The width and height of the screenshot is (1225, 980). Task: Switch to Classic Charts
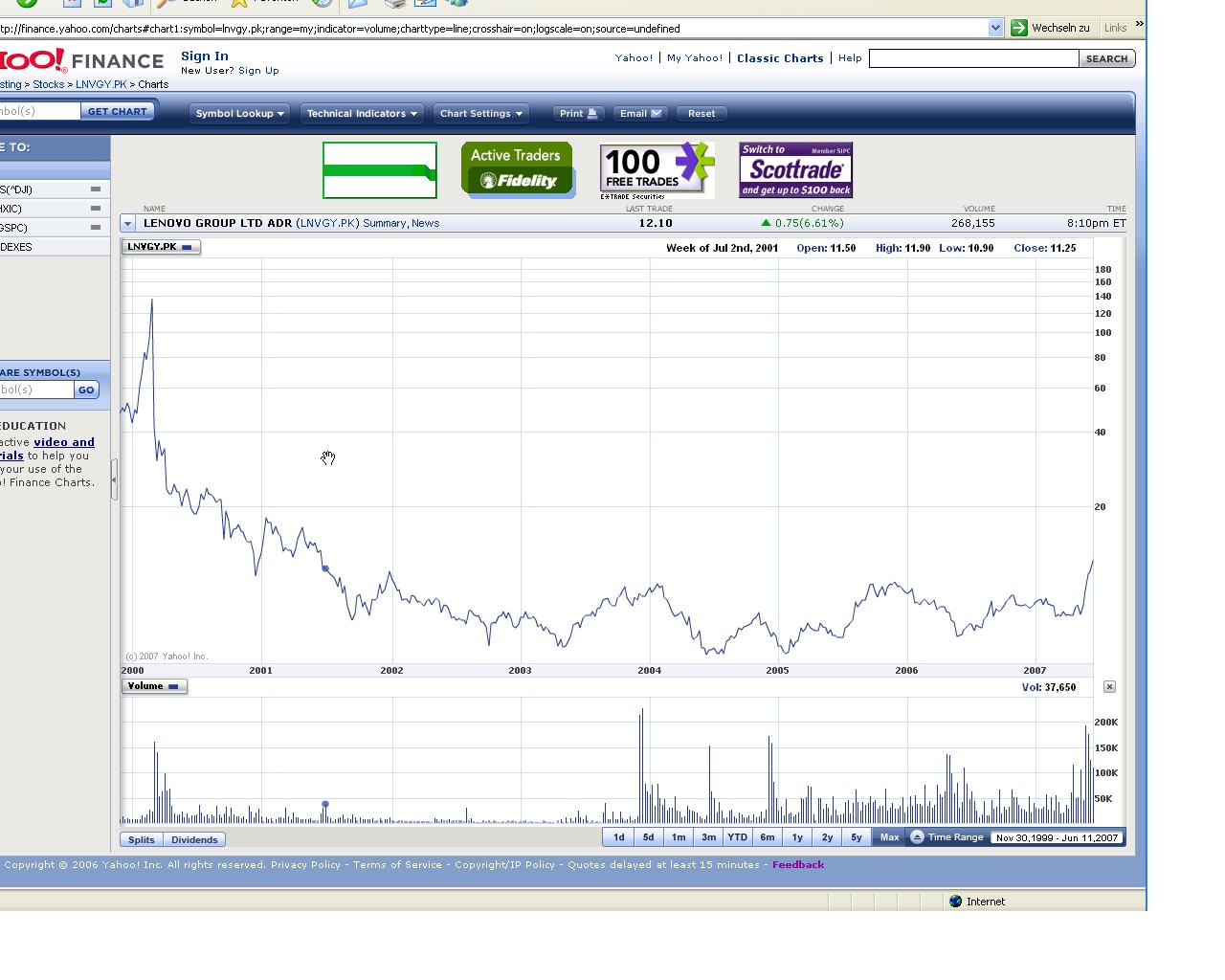coord(780,58)
